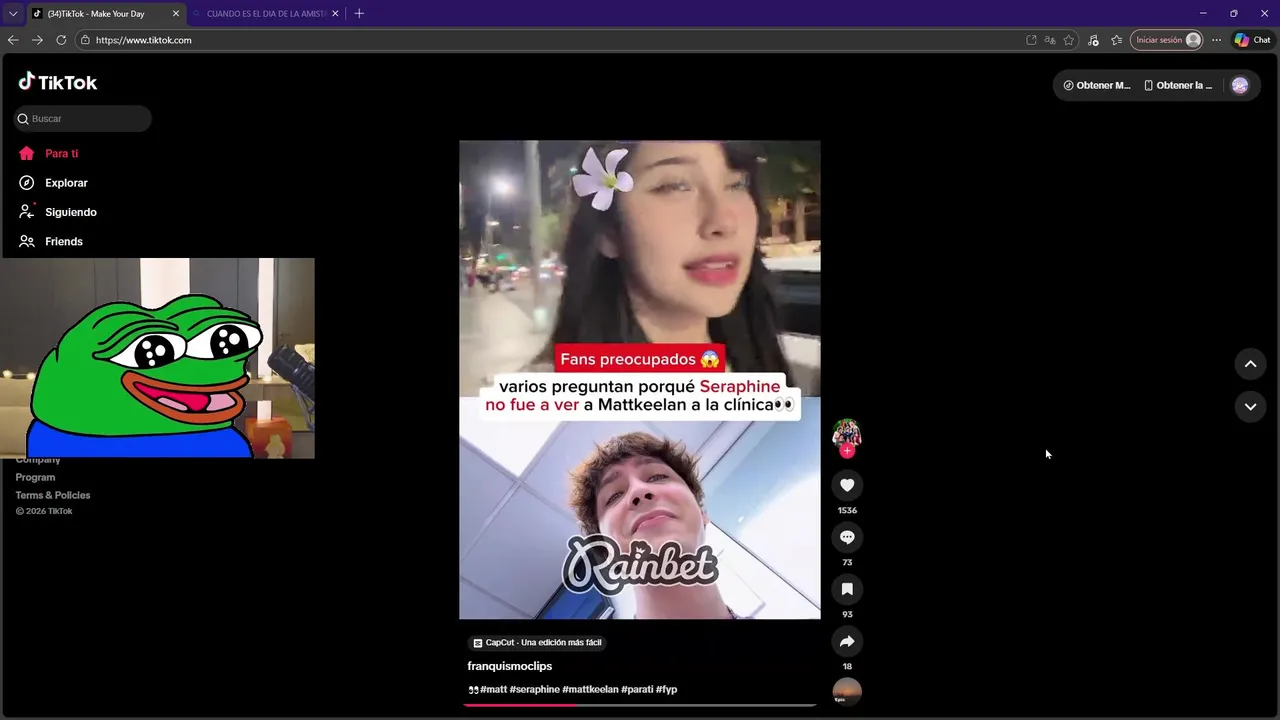1280x720 pixels.
Task: Click the 18 shares count
Action: (847, 666)
